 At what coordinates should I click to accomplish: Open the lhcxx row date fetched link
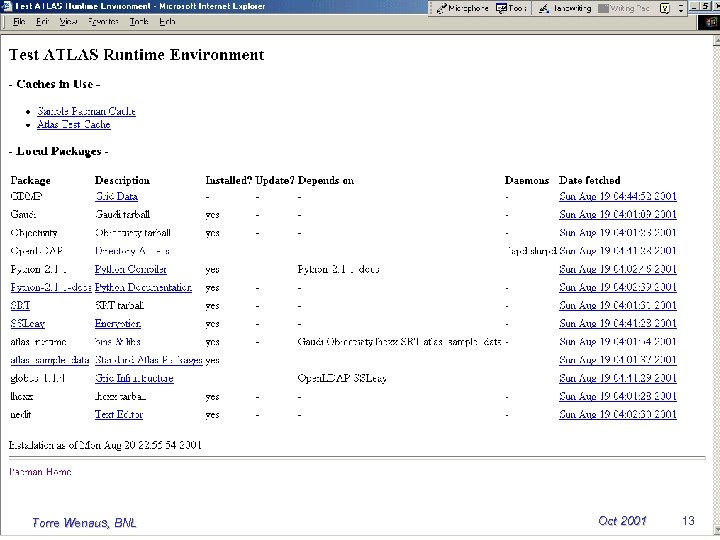tap(618, 396)
